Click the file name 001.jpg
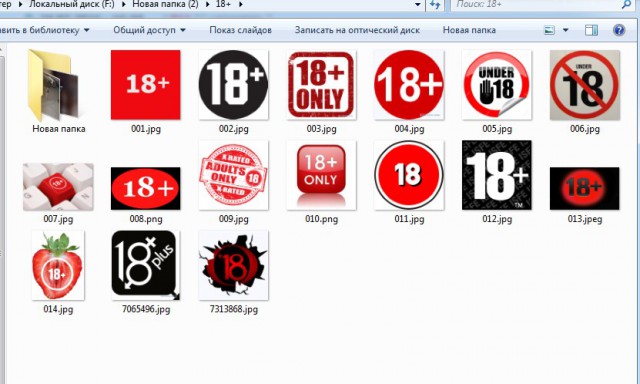 pos(146,129)
